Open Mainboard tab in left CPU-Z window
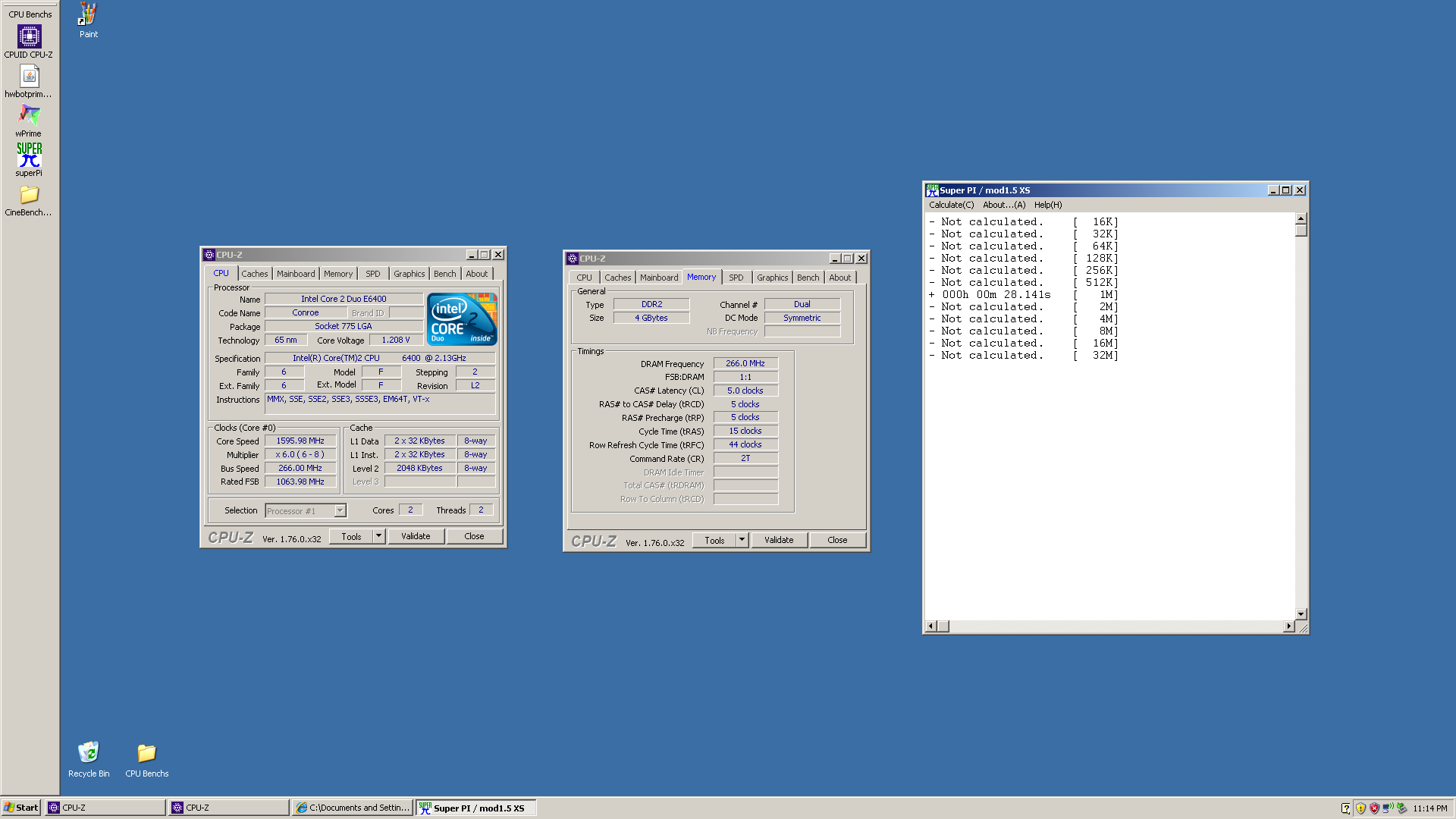 (296, 274)
